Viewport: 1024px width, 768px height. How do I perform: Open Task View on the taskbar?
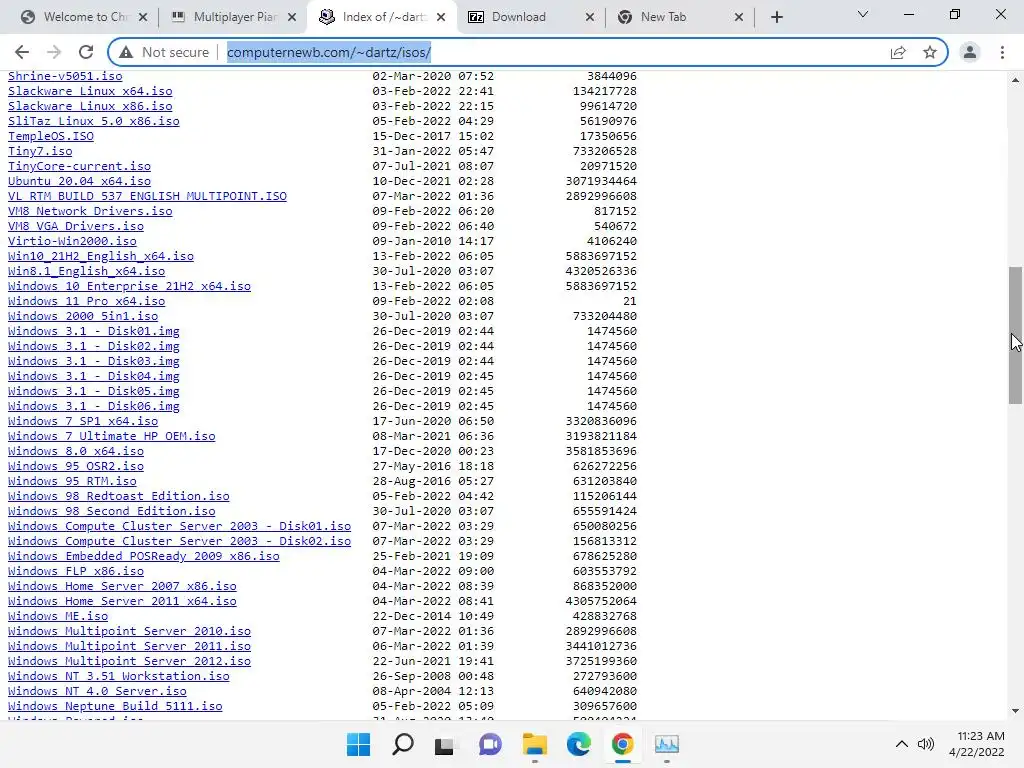[x=445, y=744]
